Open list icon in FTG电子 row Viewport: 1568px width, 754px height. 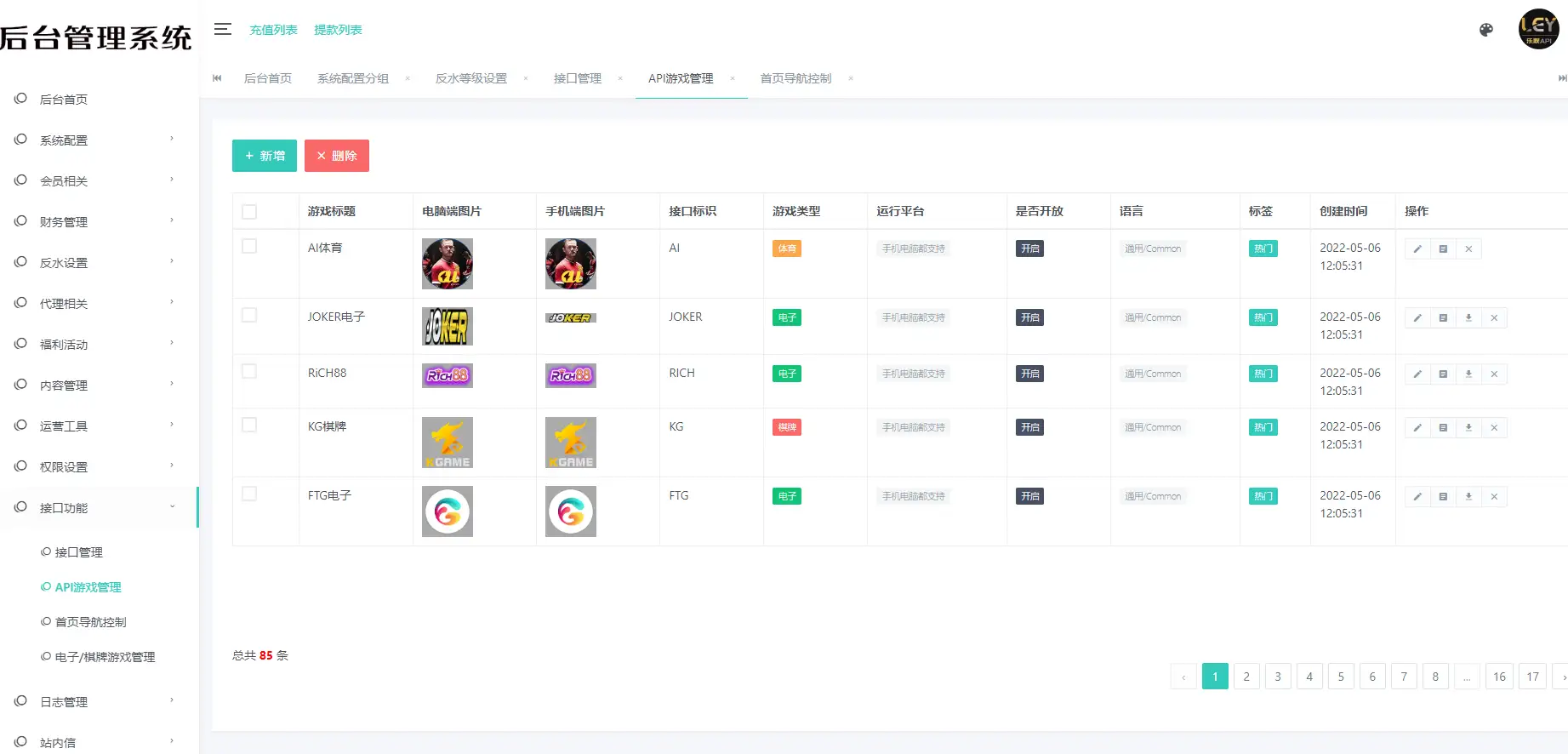click(1443, 496)
